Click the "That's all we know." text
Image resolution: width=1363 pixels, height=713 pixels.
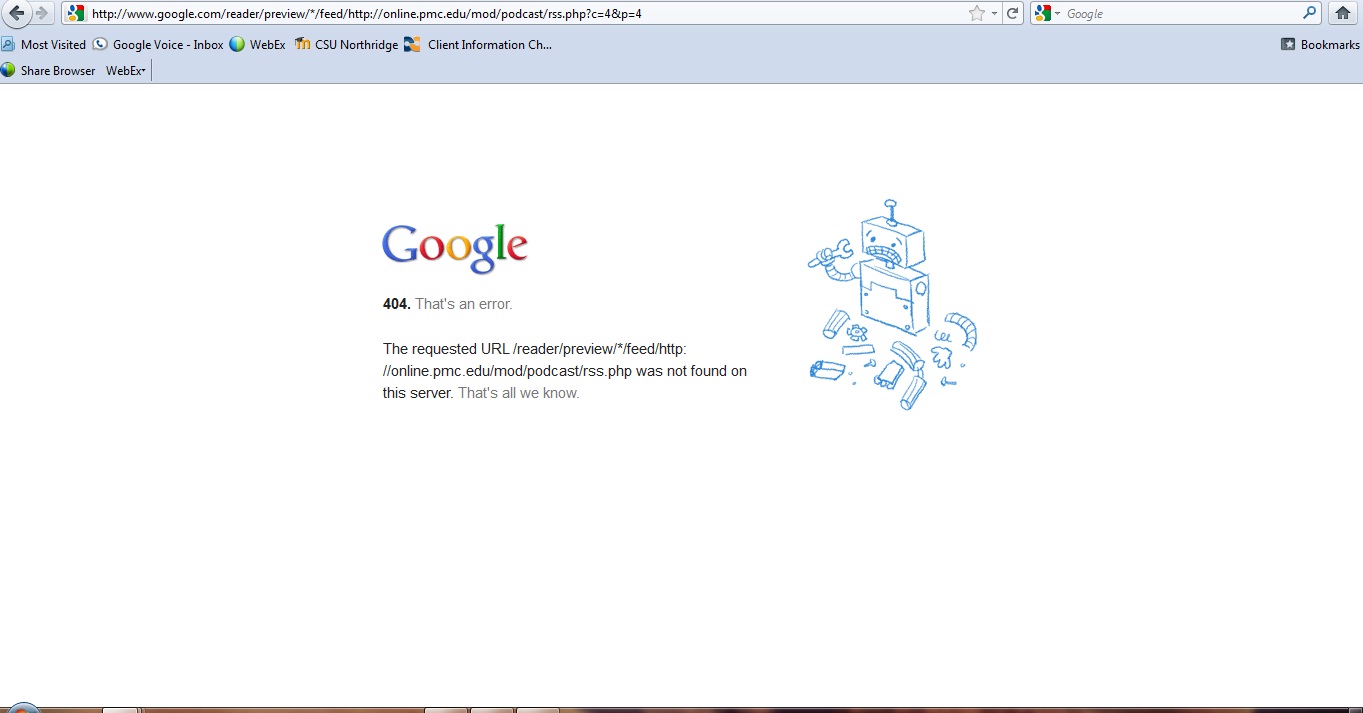pyautogui.click(x=519, y=393)
